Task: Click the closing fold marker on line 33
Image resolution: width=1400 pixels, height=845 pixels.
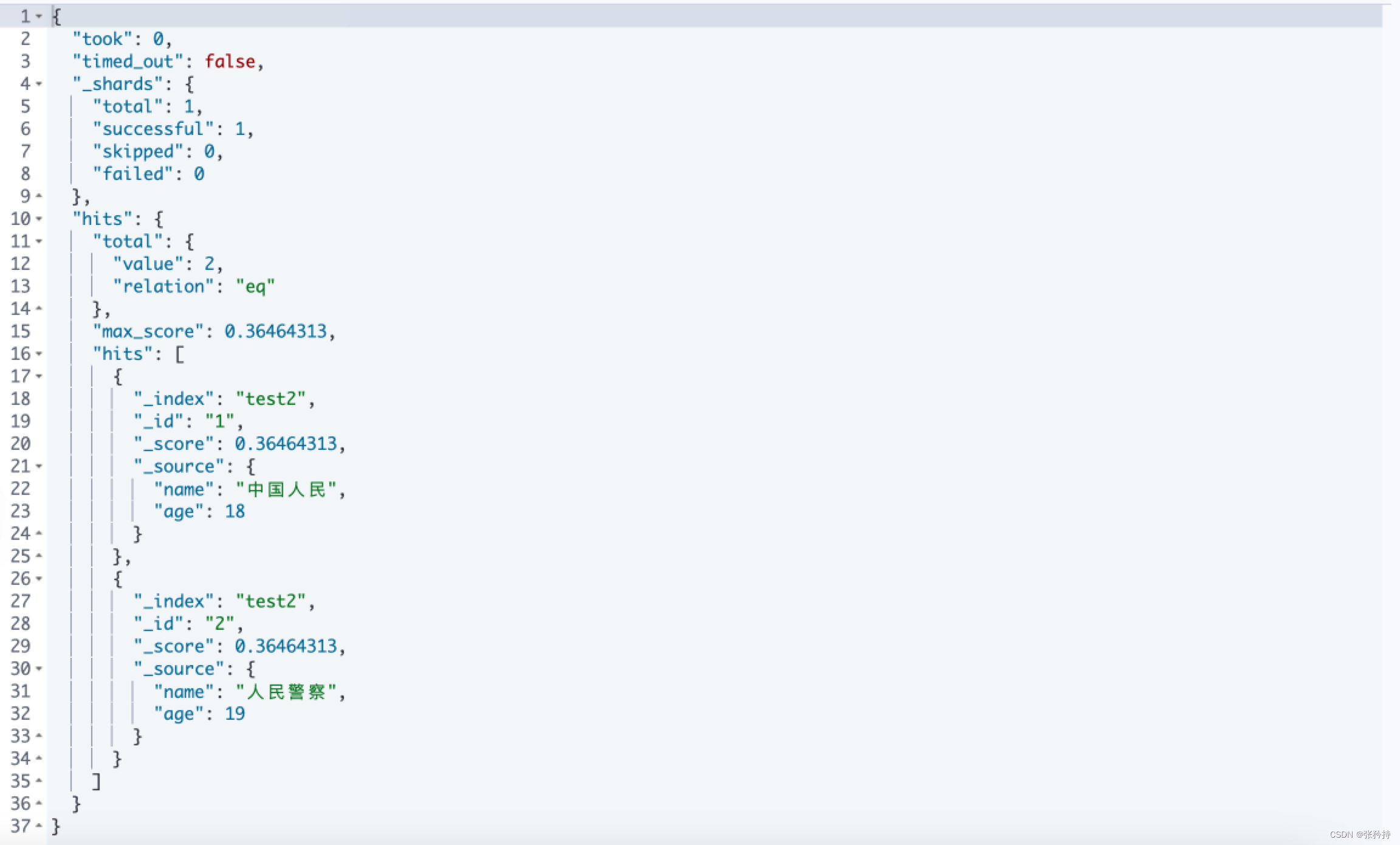Action: coord(39,736)
